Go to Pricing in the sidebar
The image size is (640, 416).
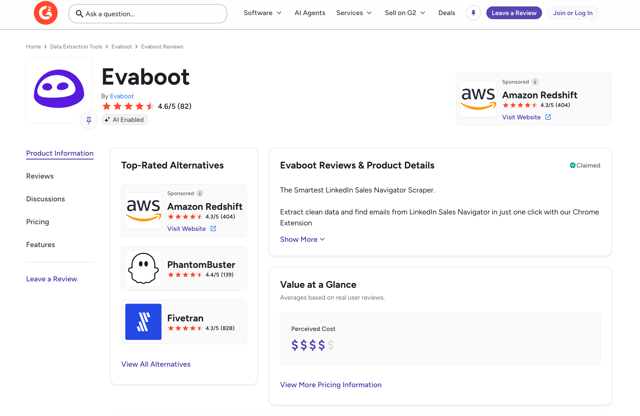click(38, 222)
